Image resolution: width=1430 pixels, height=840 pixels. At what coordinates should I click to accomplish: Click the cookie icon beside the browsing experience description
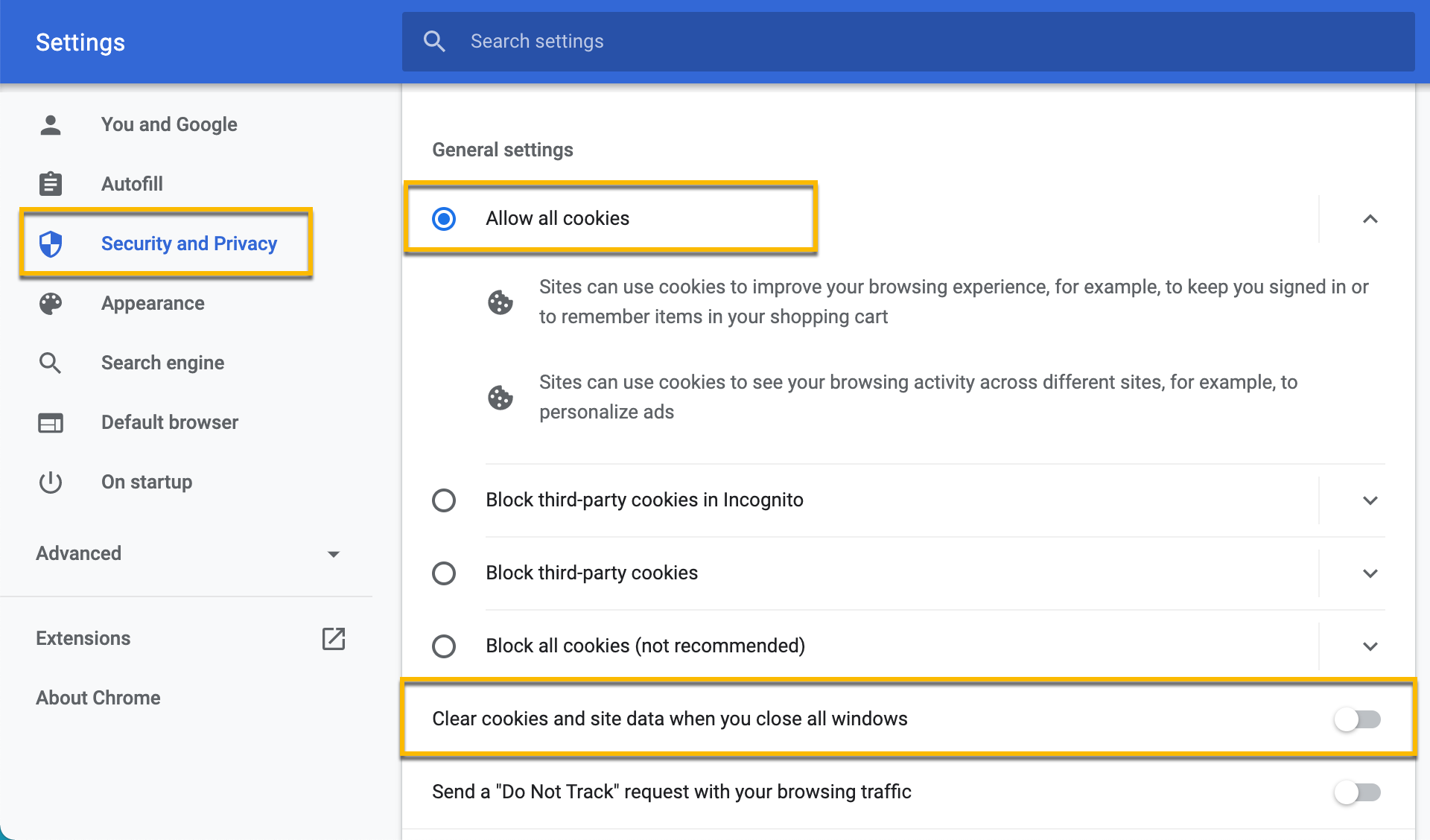[x=500, y=302]
